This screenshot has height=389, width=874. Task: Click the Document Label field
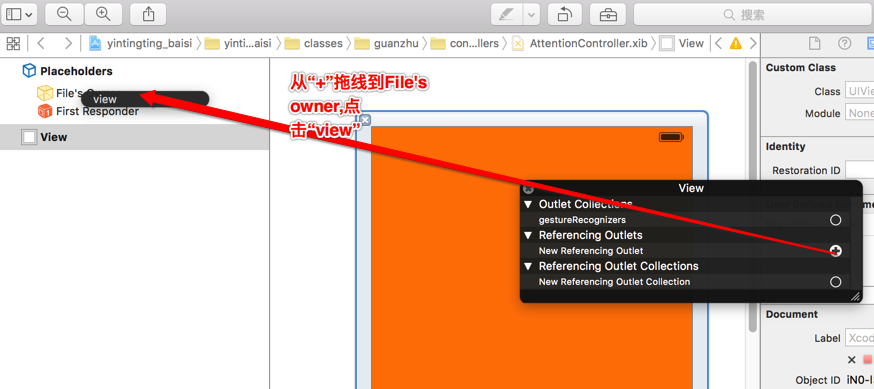860,338
